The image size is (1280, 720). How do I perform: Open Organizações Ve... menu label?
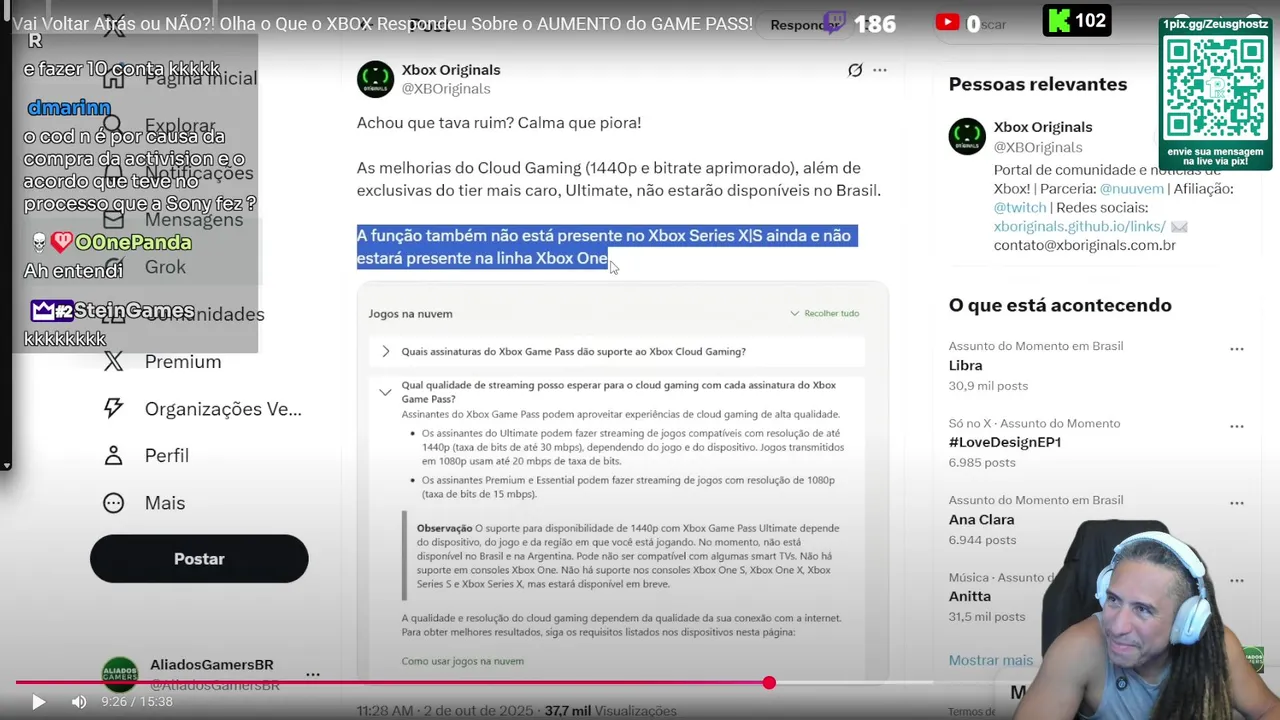[x=223, y=408]
